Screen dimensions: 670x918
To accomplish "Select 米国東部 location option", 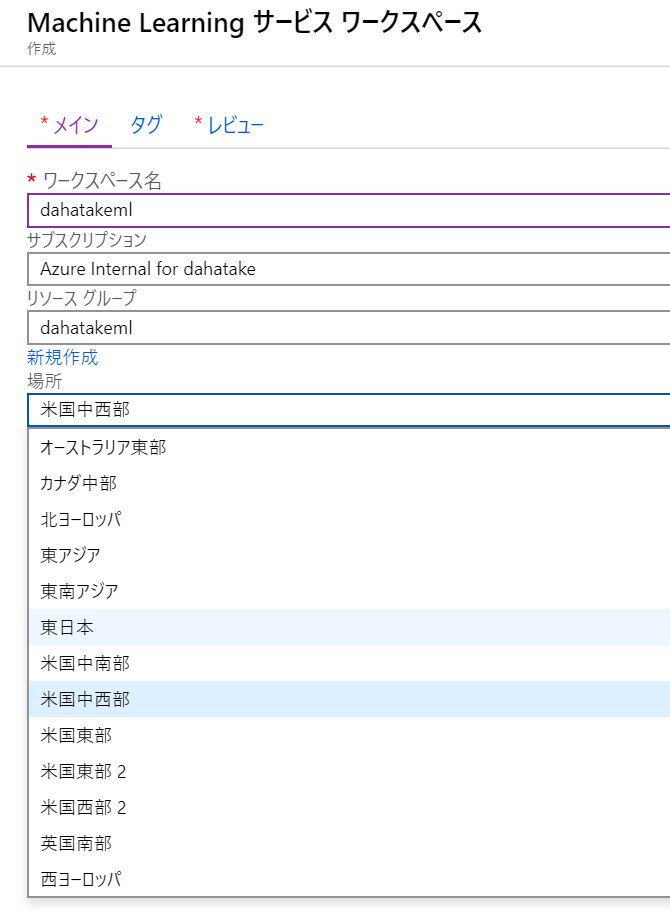I will [349, 735].
